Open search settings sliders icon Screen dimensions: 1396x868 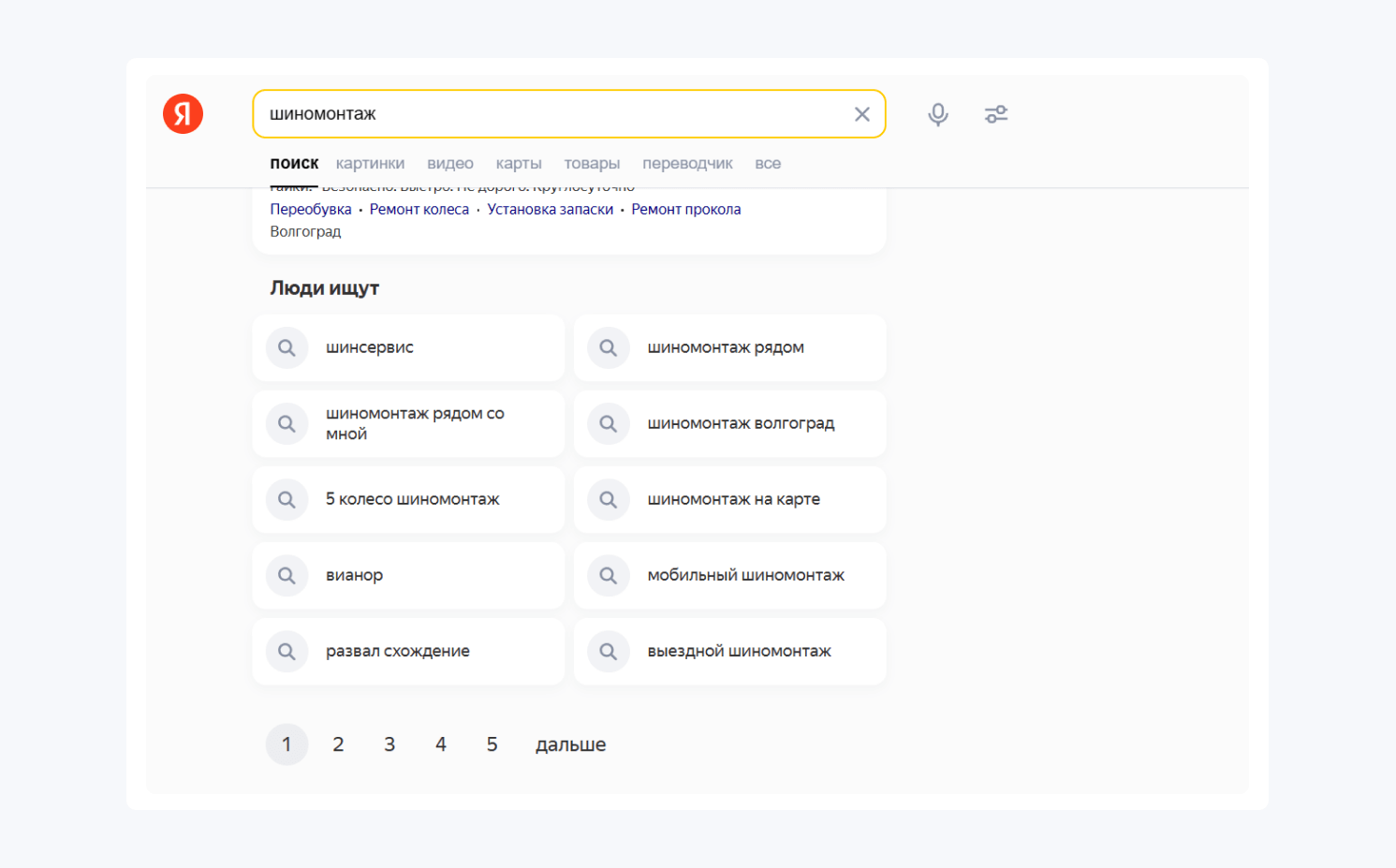[995, 114]
